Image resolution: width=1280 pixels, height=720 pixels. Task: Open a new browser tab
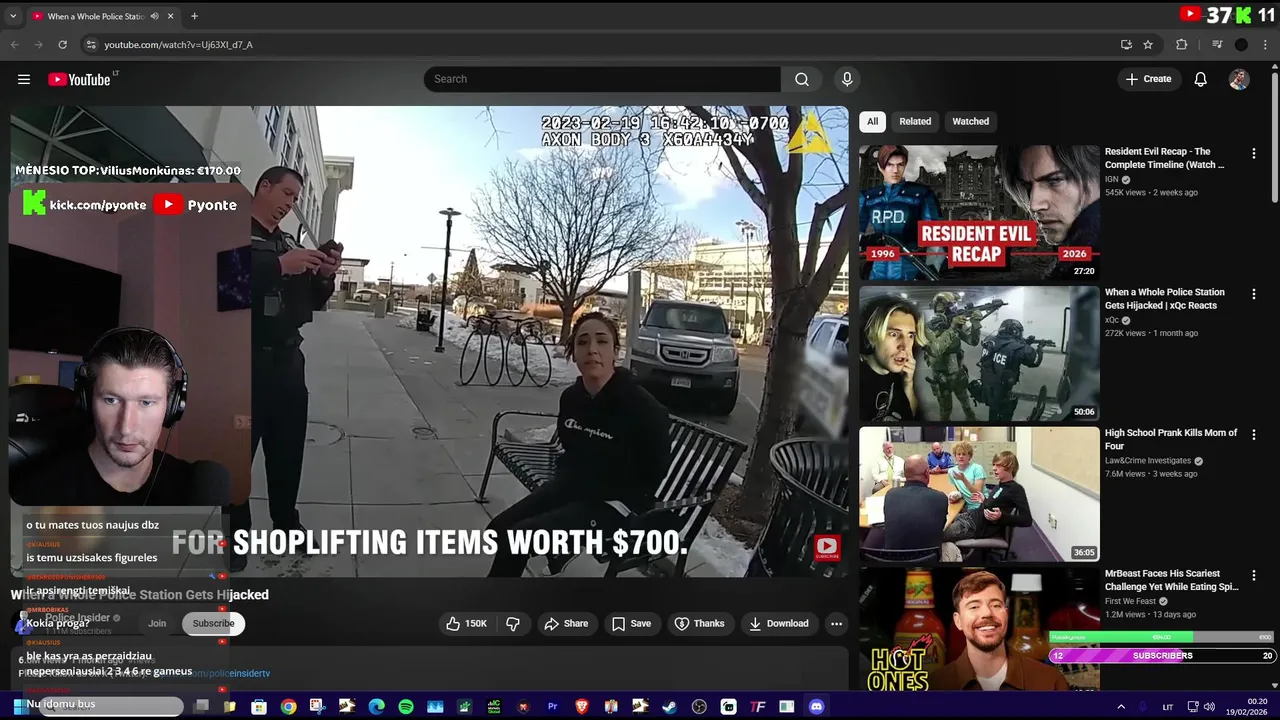[194, 16]
